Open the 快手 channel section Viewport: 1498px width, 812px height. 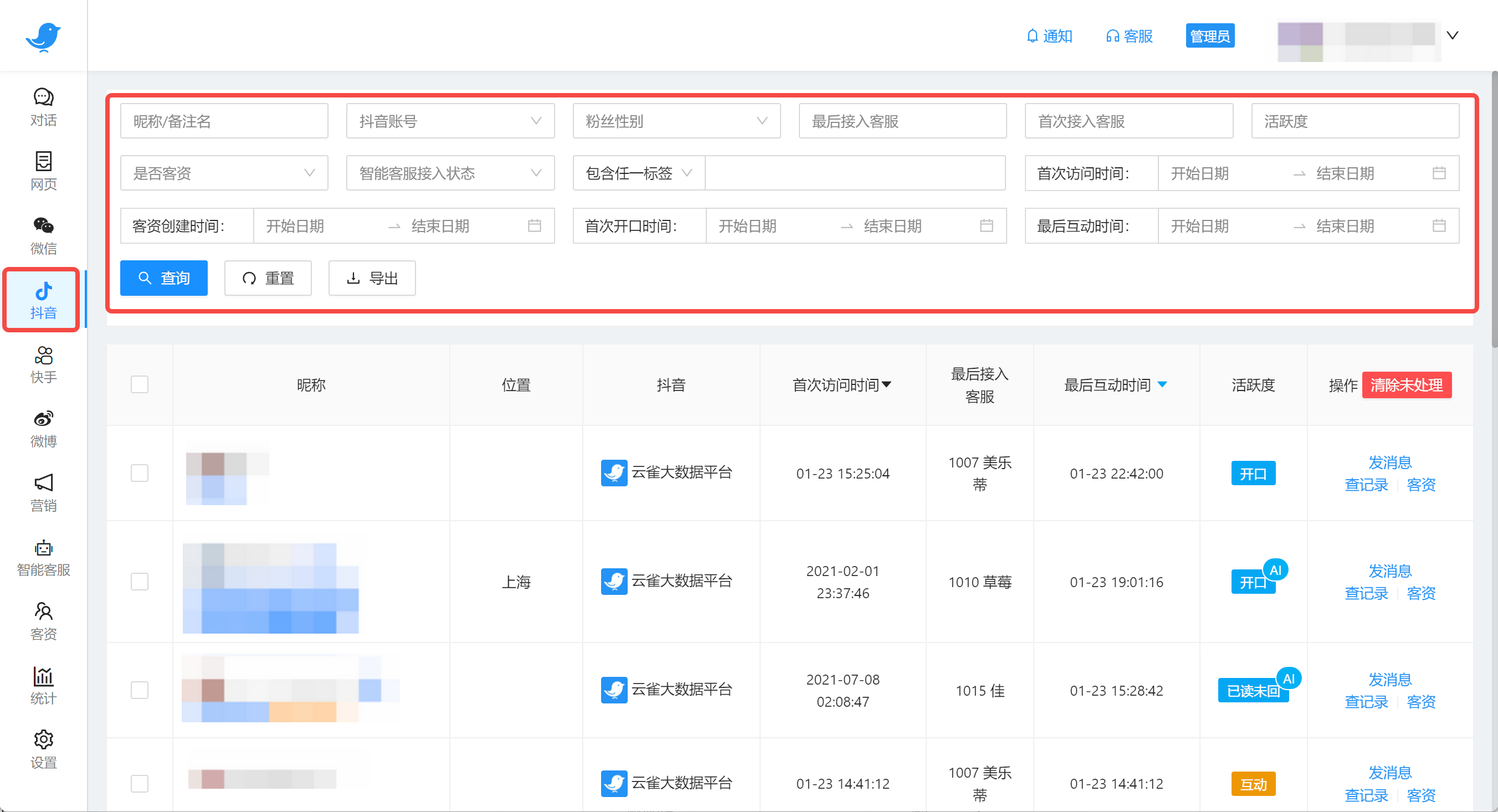coord(43,365)
